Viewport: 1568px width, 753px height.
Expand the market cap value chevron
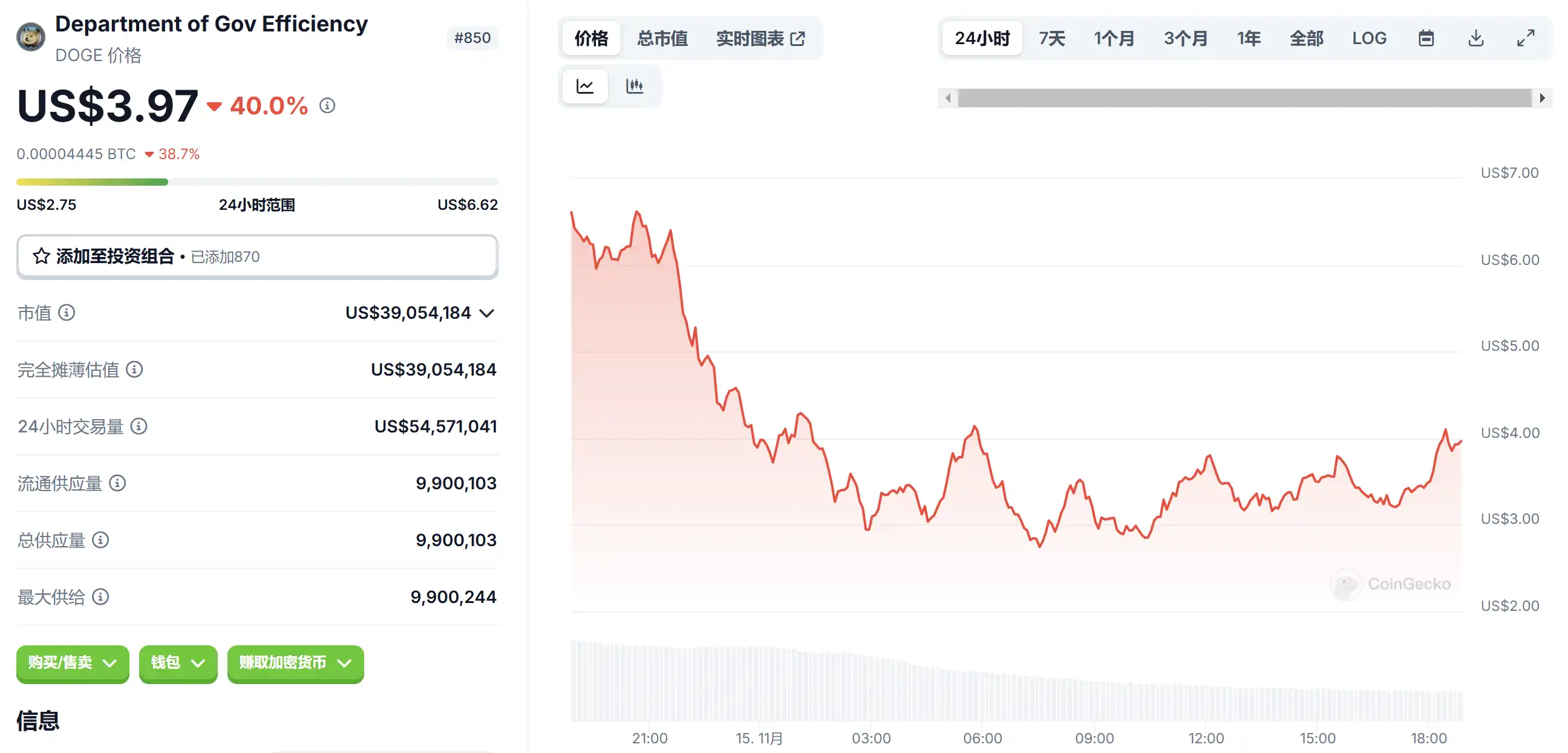coord(486,313)
